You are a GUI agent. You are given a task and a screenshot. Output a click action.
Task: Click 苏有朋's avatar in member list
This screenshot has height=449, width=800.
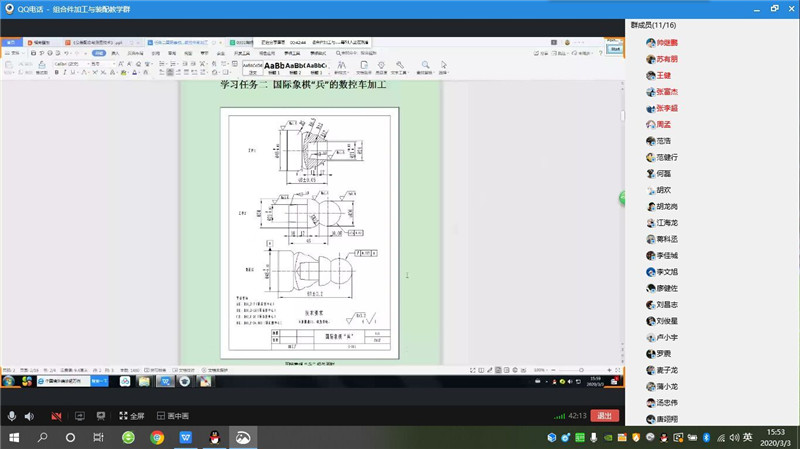point(651,59)
